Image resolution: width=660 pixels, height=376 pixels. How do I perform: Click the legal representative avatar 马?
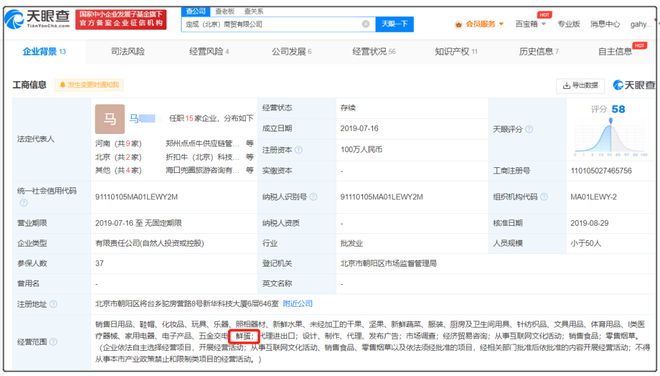[110, 119]
